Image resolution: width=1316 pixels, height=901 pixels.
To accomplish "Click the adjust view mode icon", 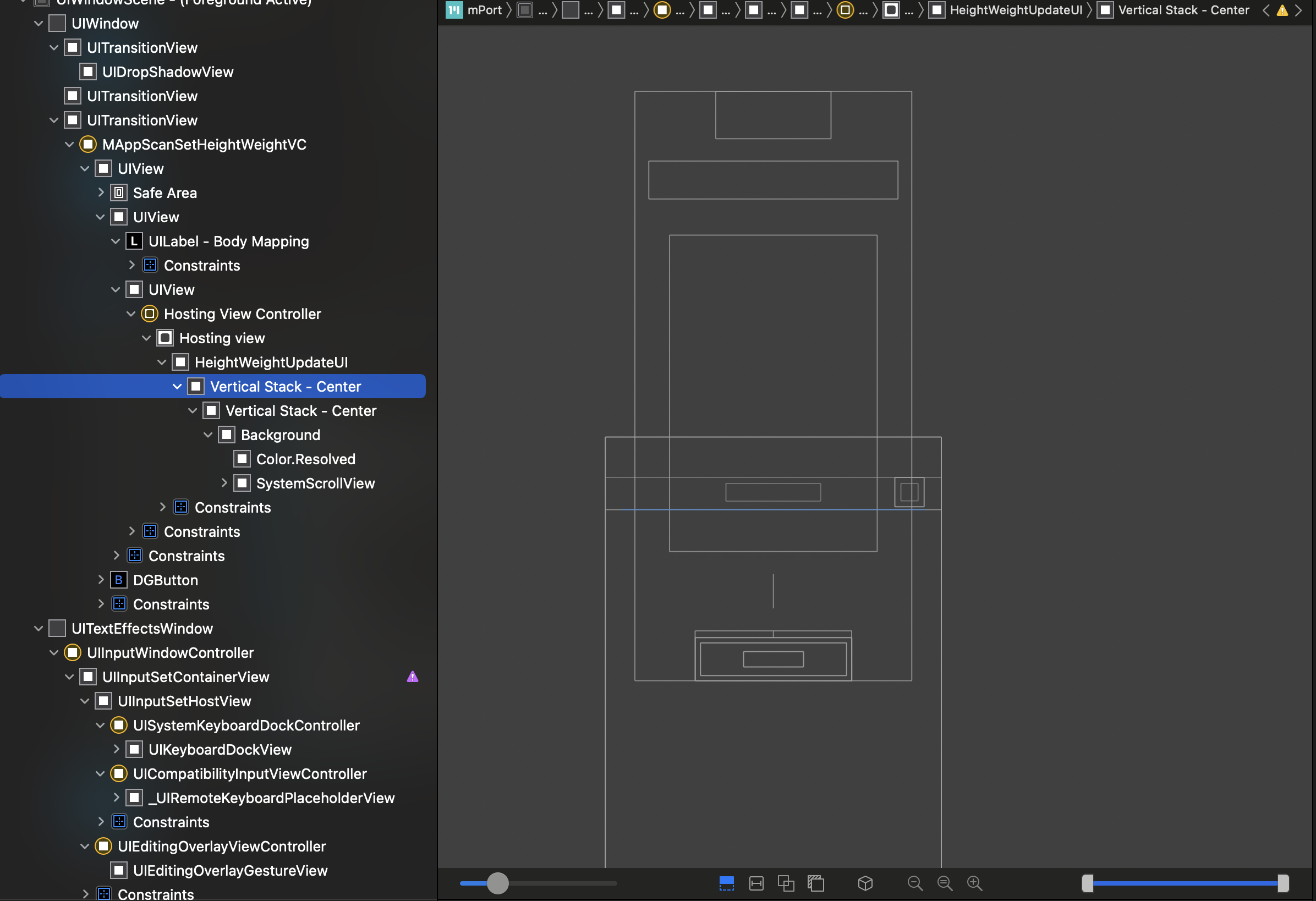I will (786, 883).
